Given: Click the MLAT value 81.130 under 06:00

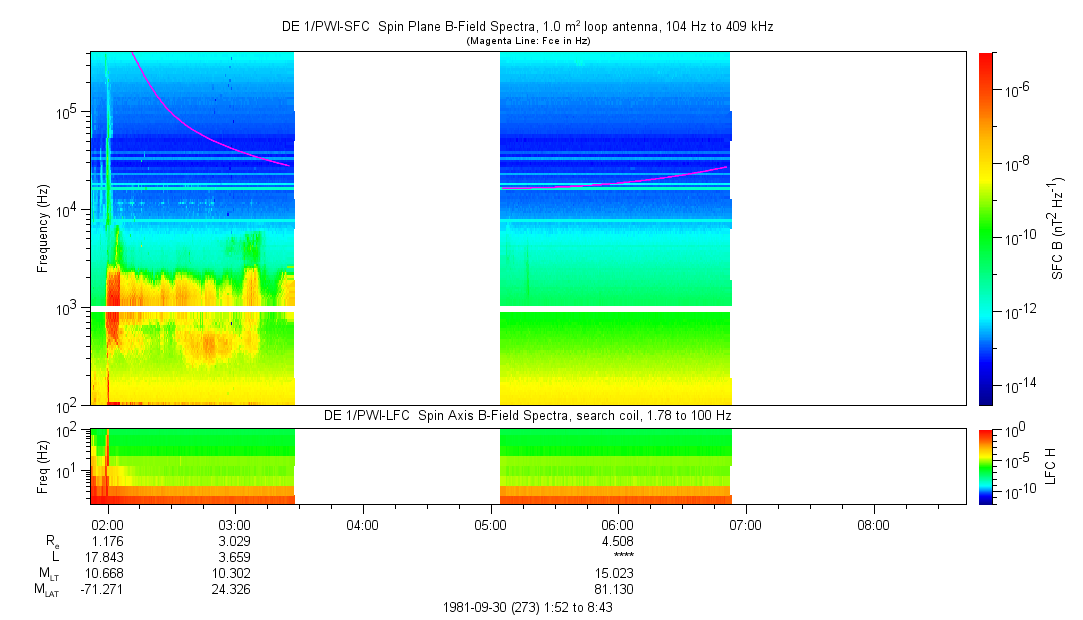Looking at the screenshot, I should 618,590.
